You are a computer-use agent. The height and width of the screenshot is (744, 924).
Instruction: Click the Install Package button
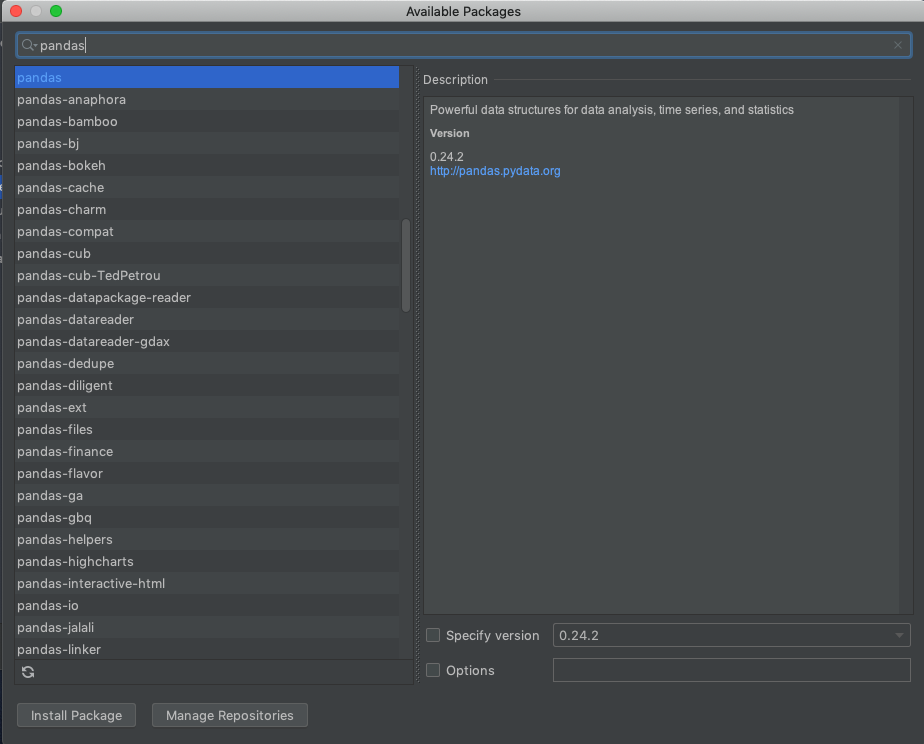77,715
